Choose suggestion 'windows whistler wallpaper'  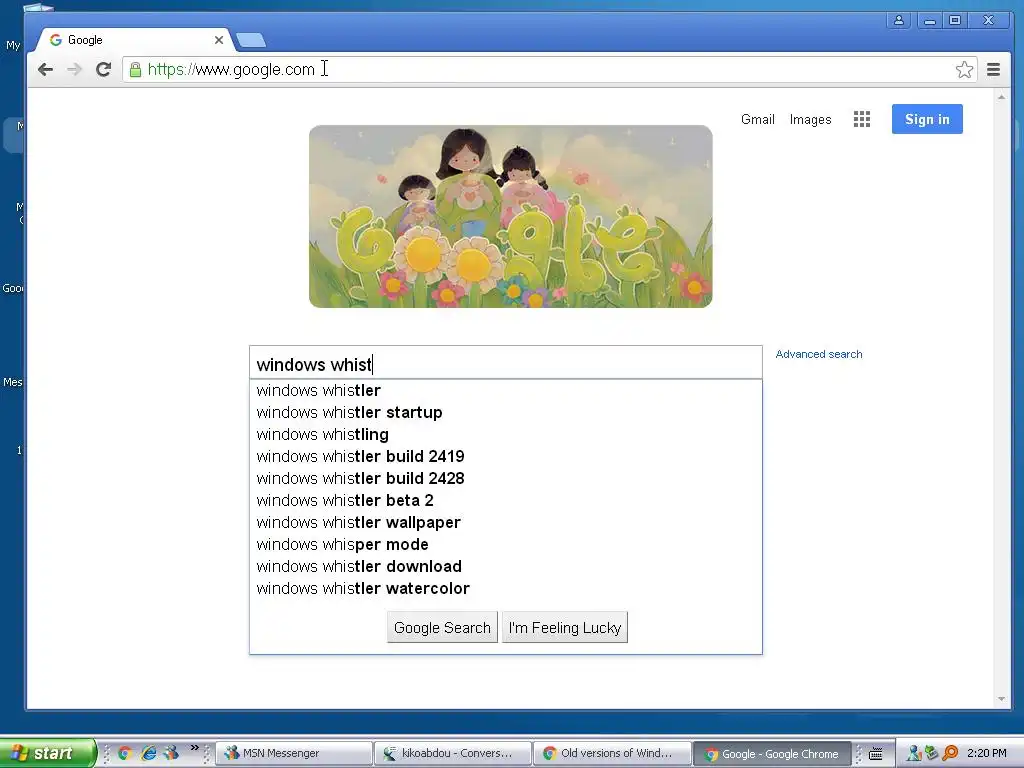click(505, 522)
